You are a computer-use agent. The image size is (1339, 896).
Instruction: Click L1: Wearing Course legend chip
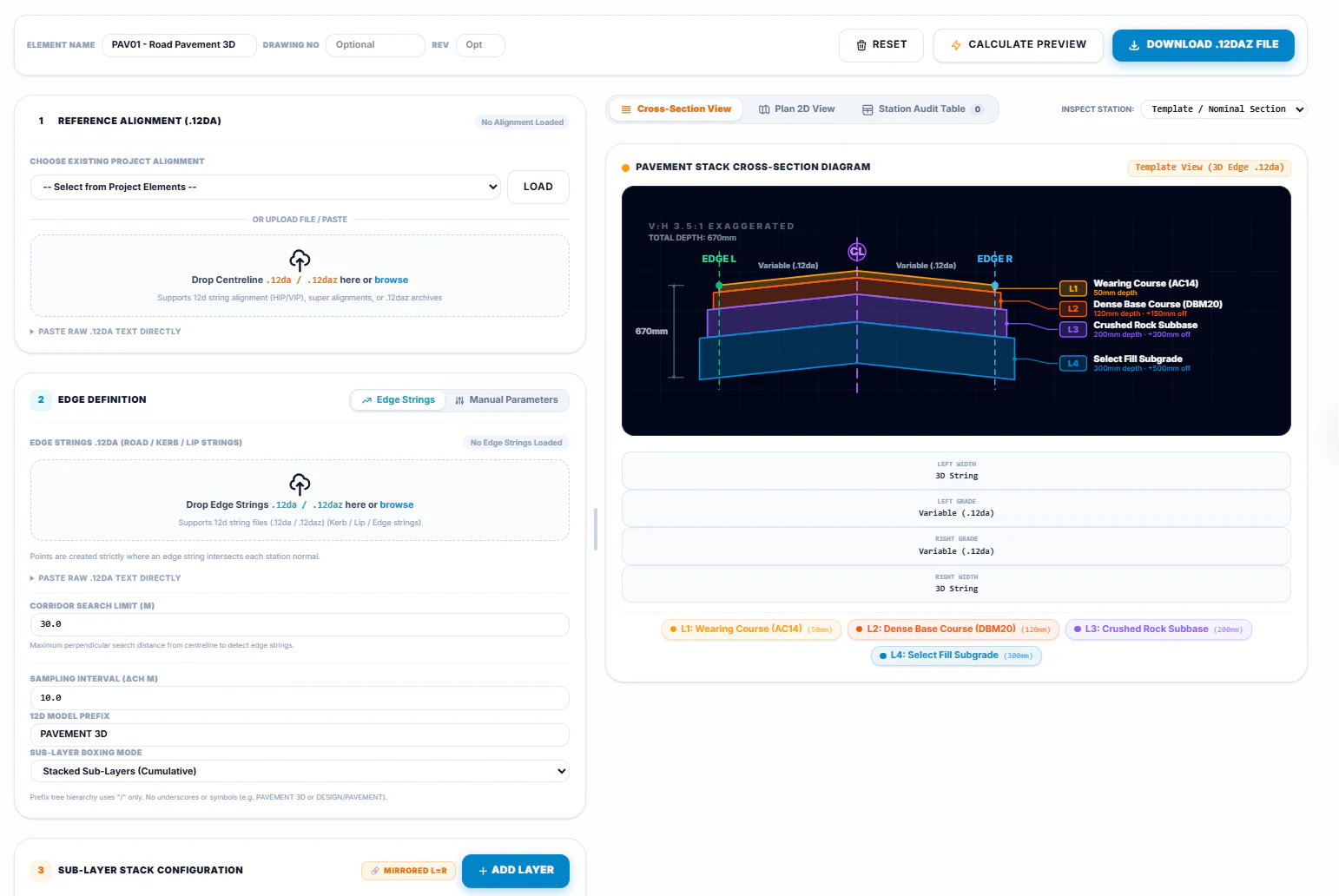click(x=751, y=629)
